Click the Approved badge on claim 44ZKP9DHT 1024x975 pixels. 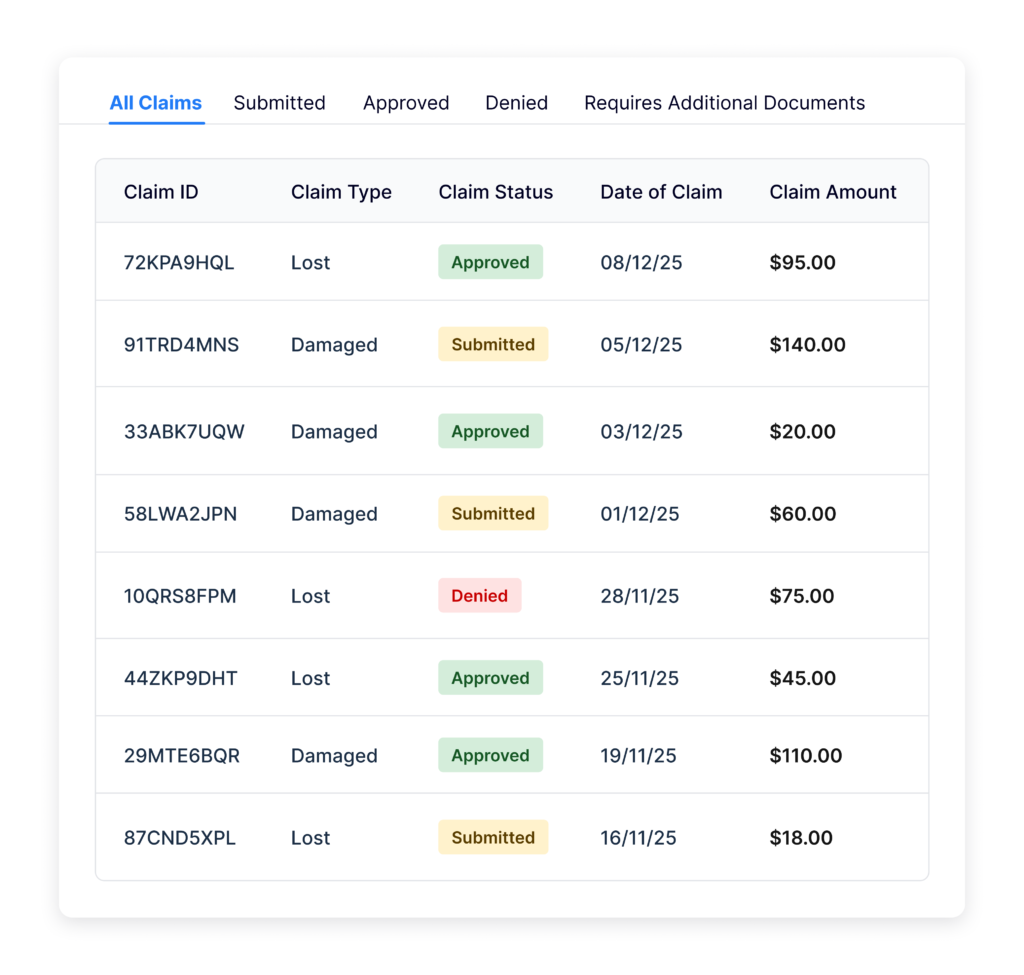click(x=490, y=678)
